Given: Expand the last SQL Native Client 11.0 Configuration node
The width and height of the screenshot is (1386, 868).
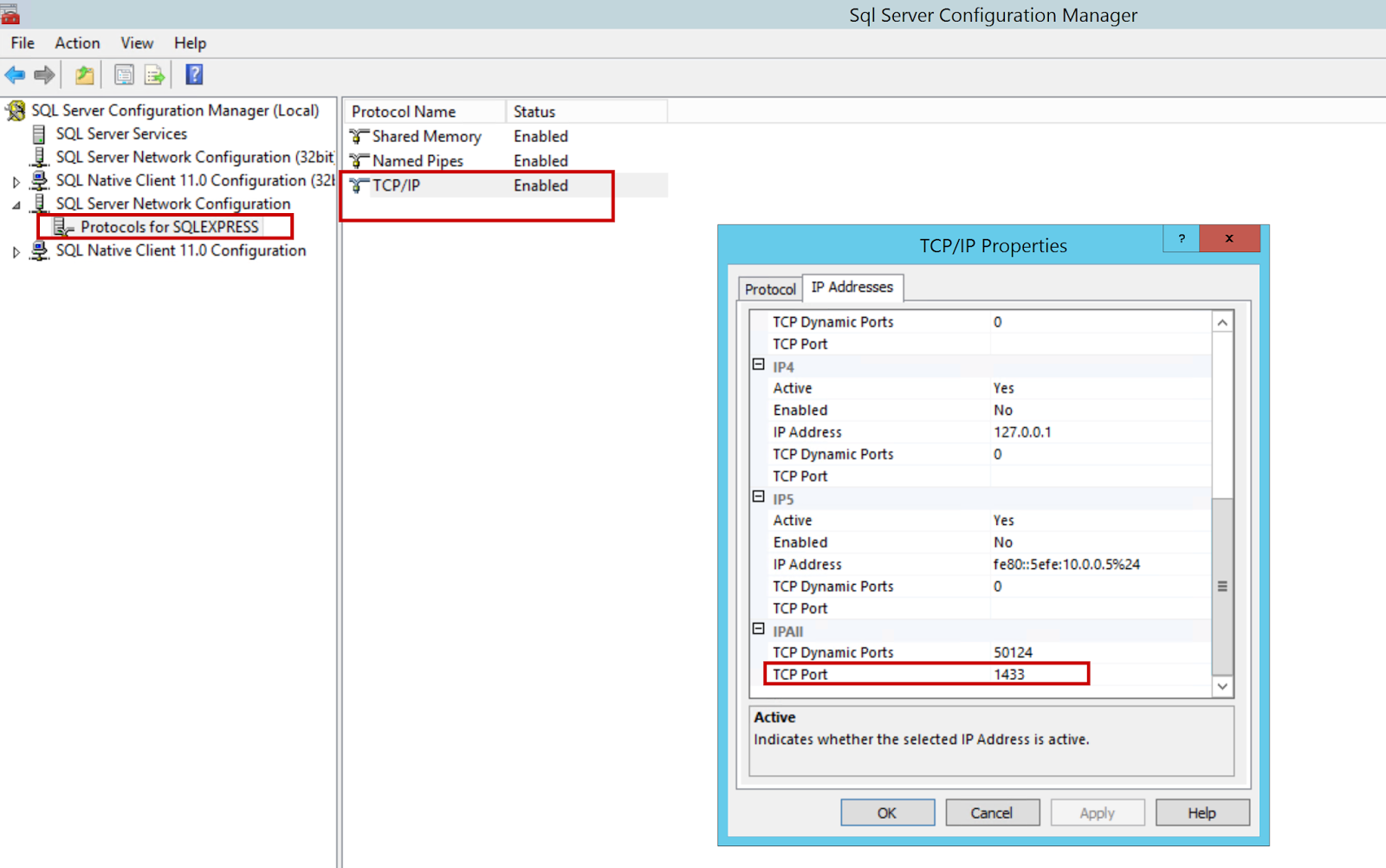Looking at the screenshot, I should coord(16,252).
